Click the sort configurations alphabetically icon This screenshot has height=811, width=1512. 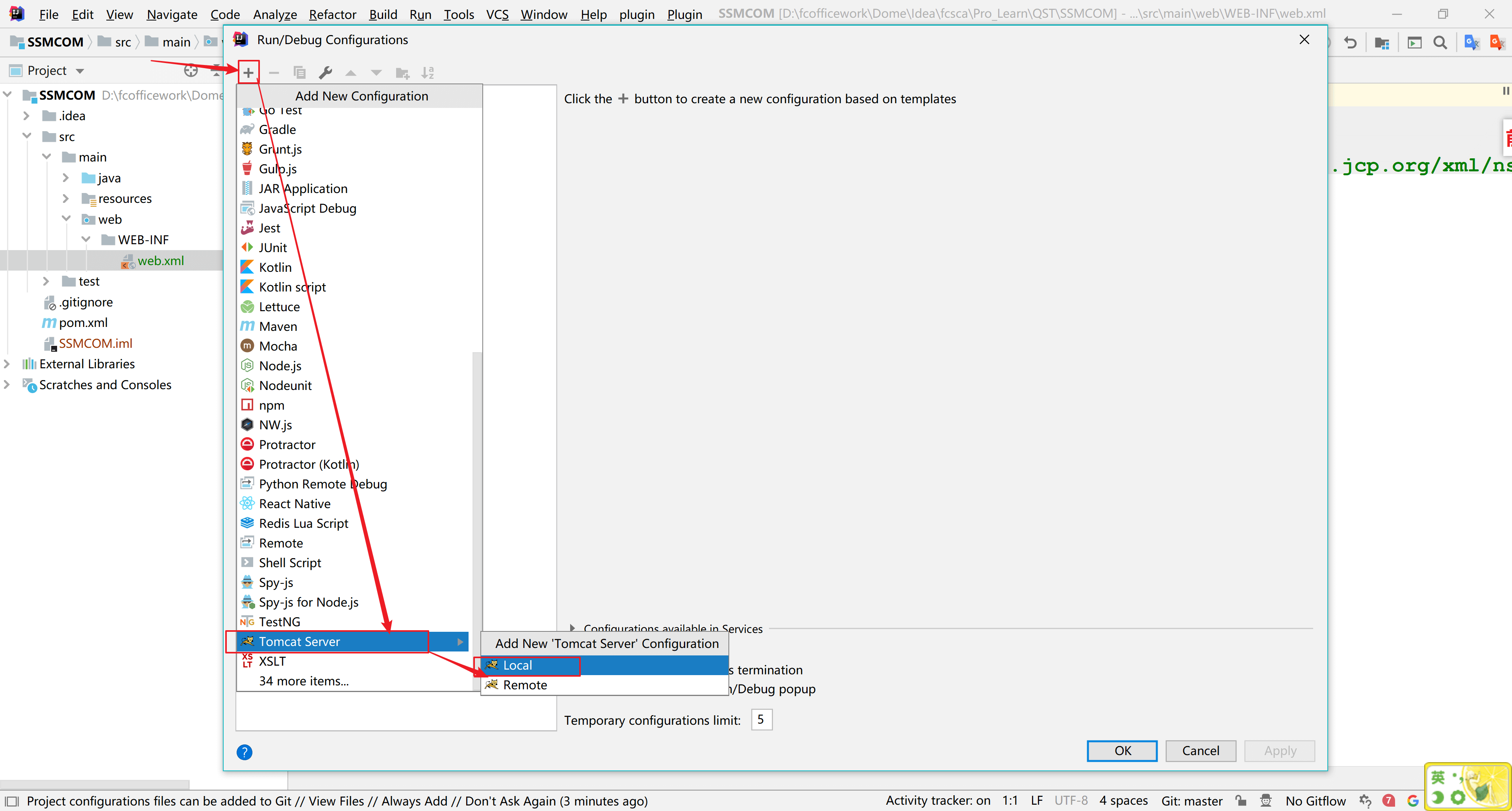coord(427,73)
